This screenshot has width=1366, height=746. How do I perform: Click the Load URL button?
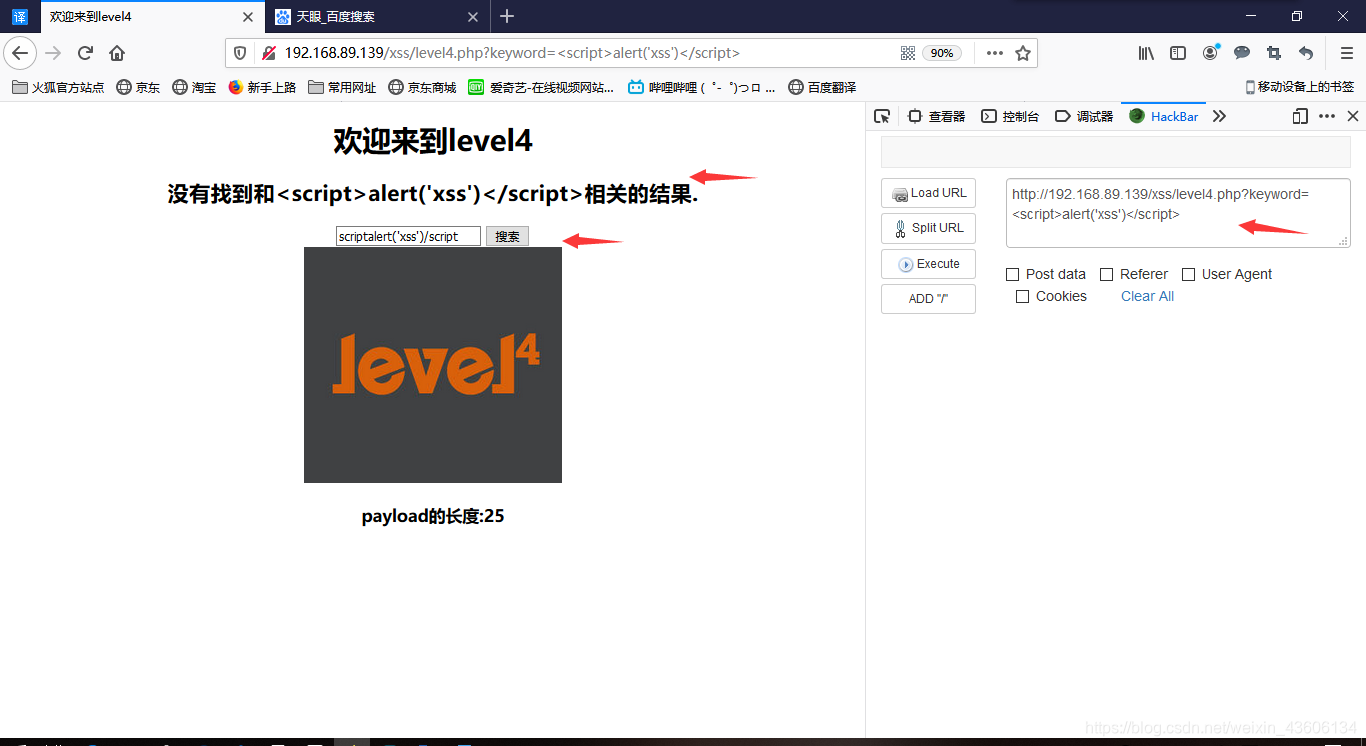928,193
